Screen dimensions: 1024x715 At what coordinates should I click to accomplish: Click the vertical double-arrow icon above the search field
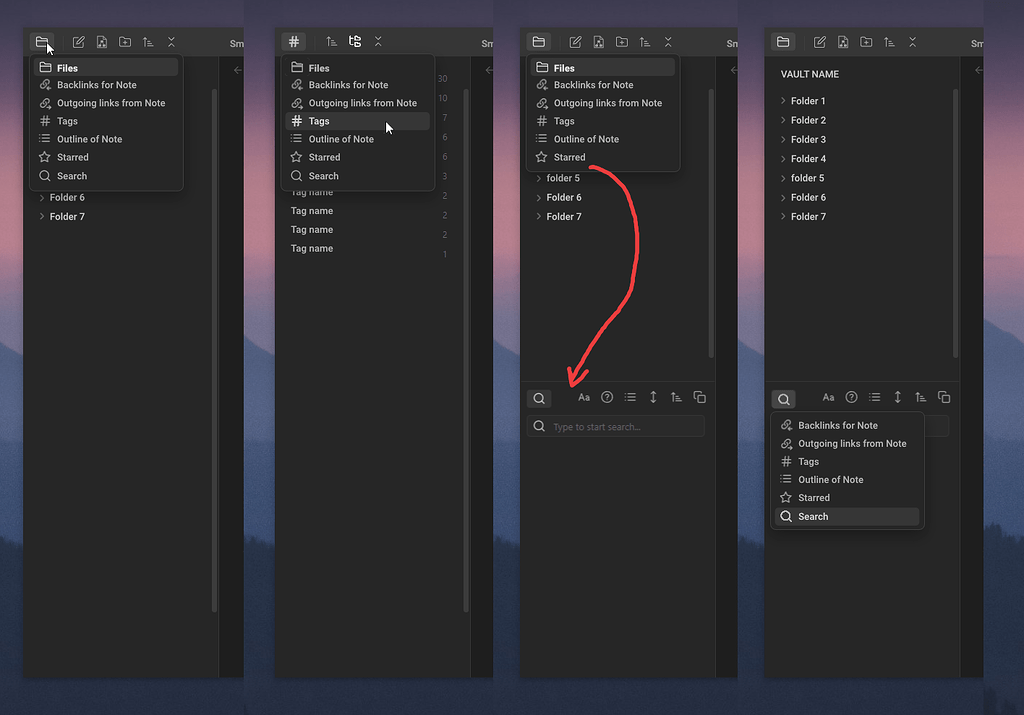pyautogui.click(x=653, y=397)
